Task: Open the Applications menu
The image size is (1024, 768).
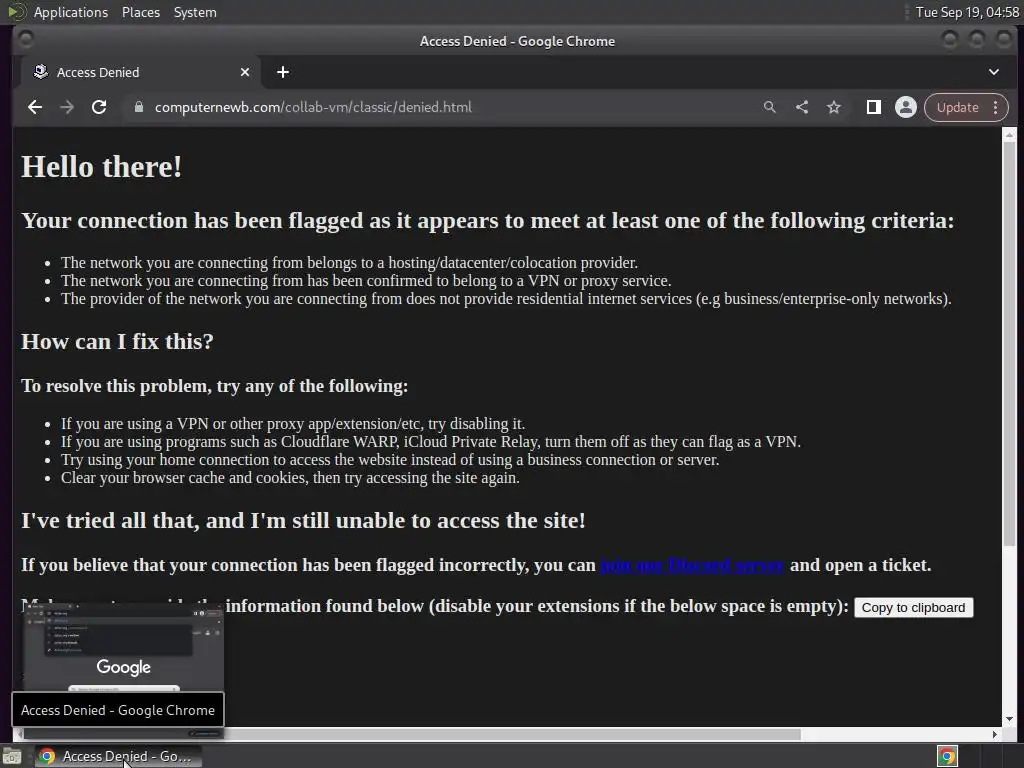Action: [71, 12]
